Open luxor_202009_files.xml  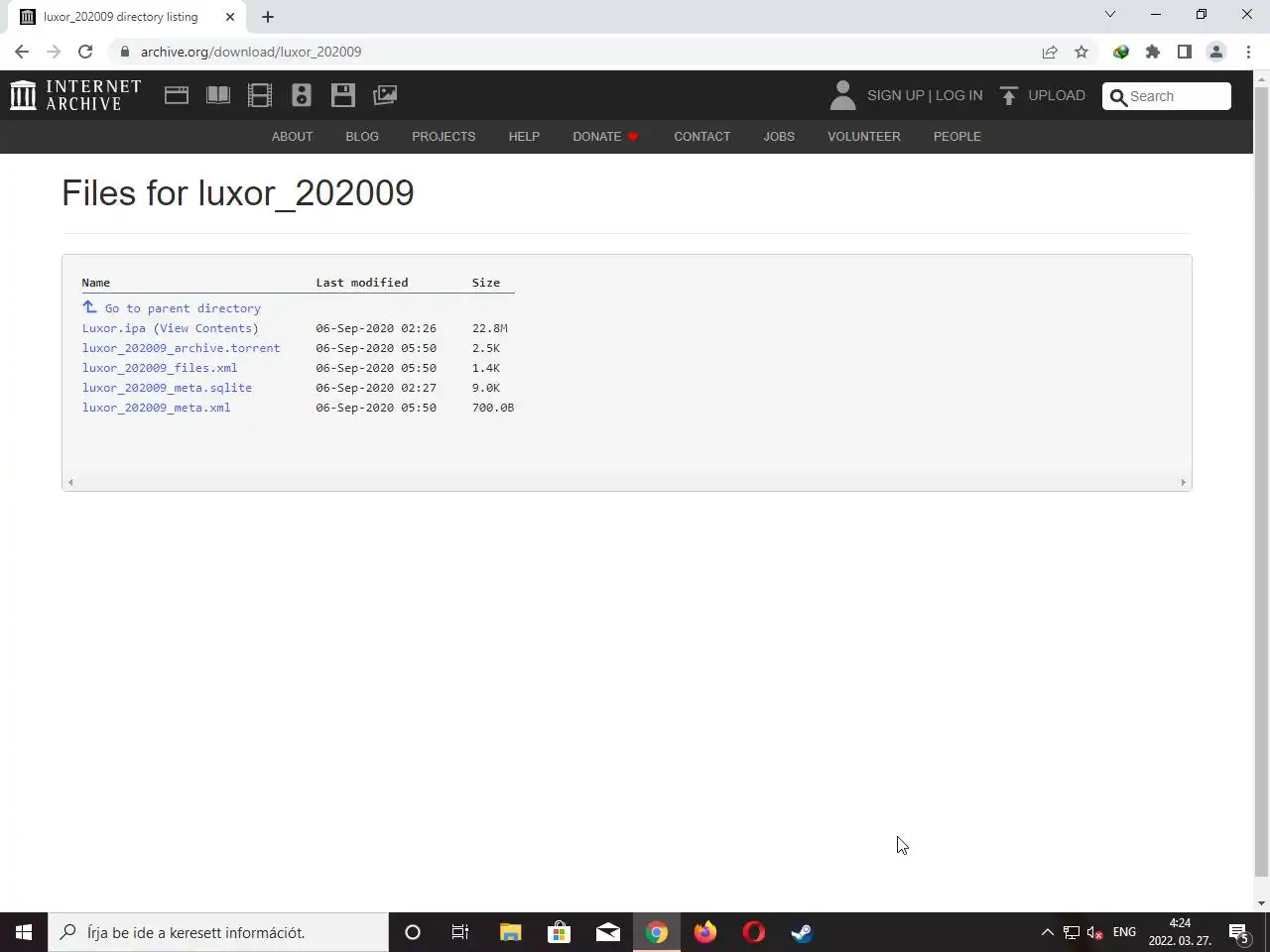[160, 368]
